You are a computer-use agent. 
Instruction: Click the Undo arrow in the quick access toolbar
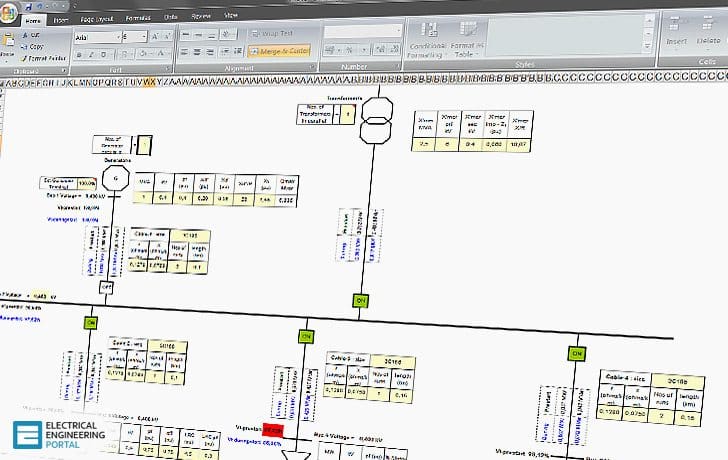click(x=39, y=6)
